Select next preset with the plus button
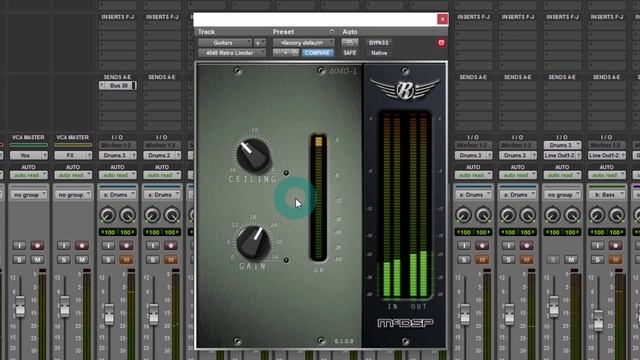The image size is (640, 360). [x=286, y=53]
